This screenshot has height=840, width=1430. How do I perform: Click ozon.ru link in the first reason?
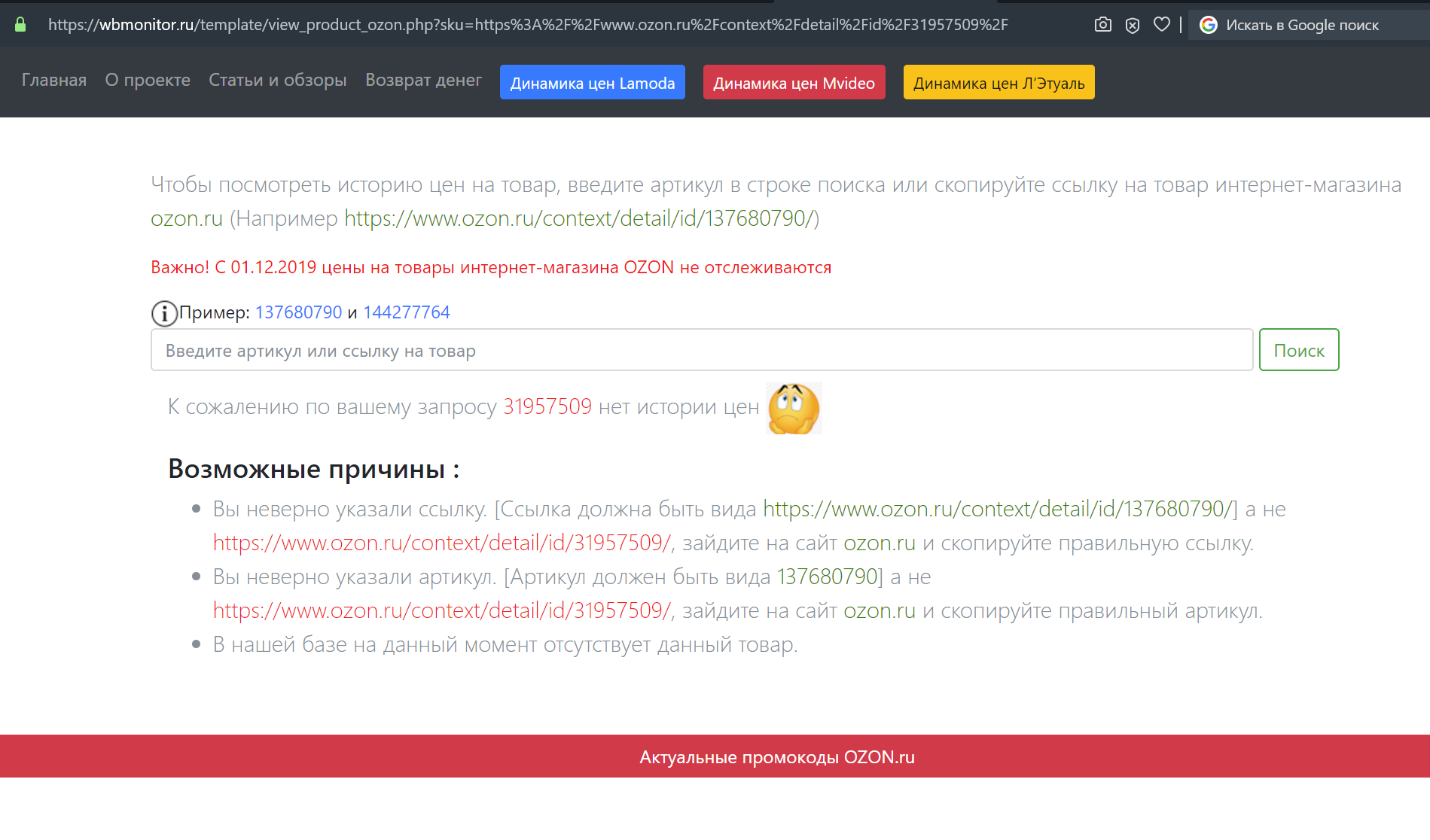[x=880, y=543]
